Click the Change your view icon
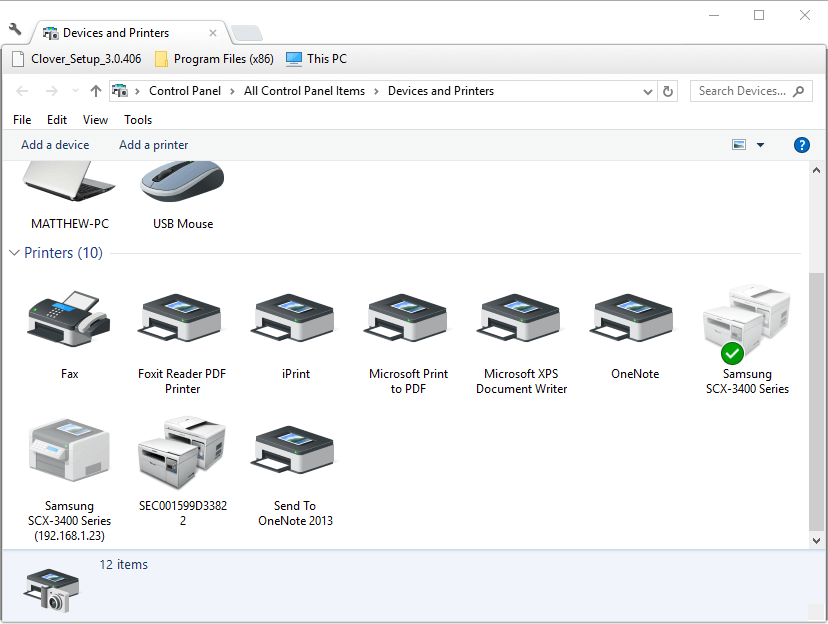828x624 pixels. tap(739, 145)
